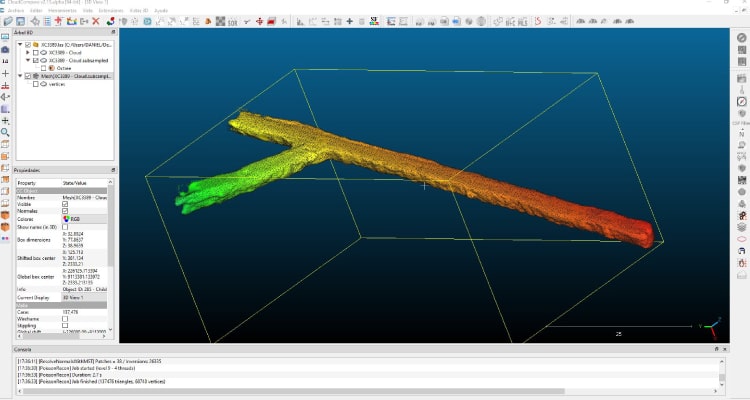
Task: Click the black plus Add scalar field icon
Action: coord(350,21)
